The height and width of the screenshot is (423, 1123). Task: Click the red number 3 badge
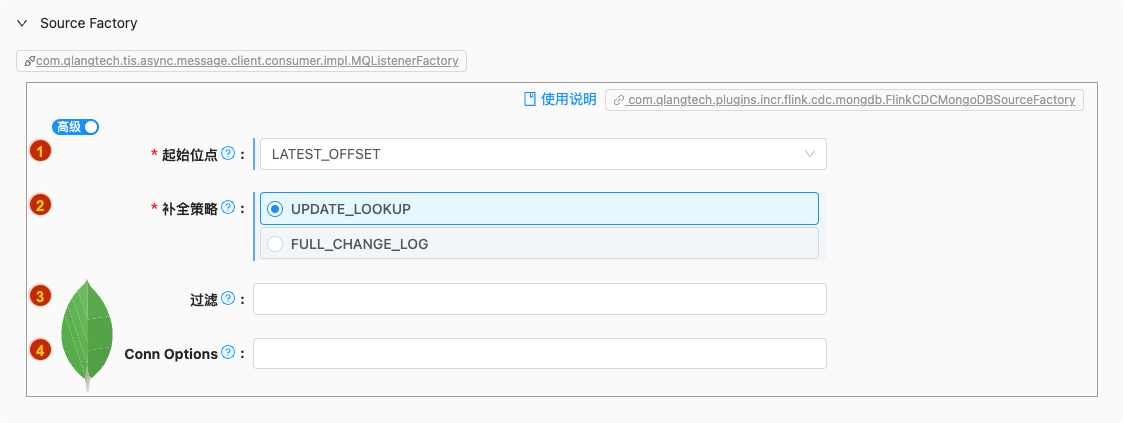click(40, 296)
